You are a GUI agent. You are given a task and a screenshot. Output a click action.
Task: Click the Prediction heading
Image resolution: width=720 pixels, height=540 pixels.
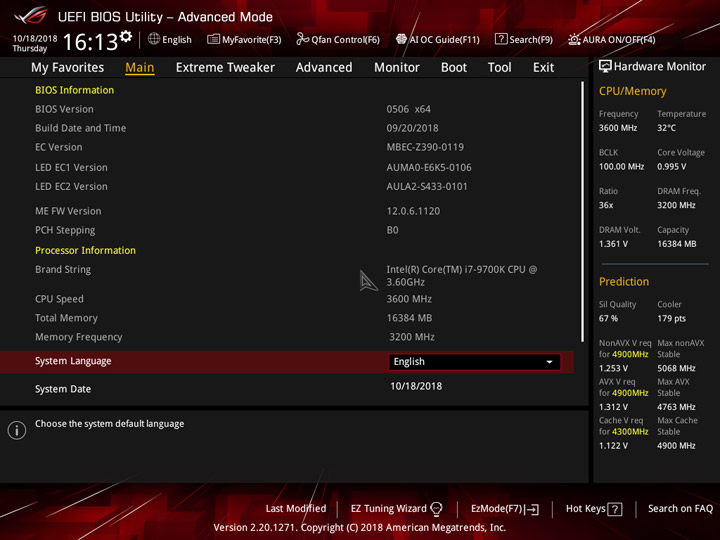point(624,281)
